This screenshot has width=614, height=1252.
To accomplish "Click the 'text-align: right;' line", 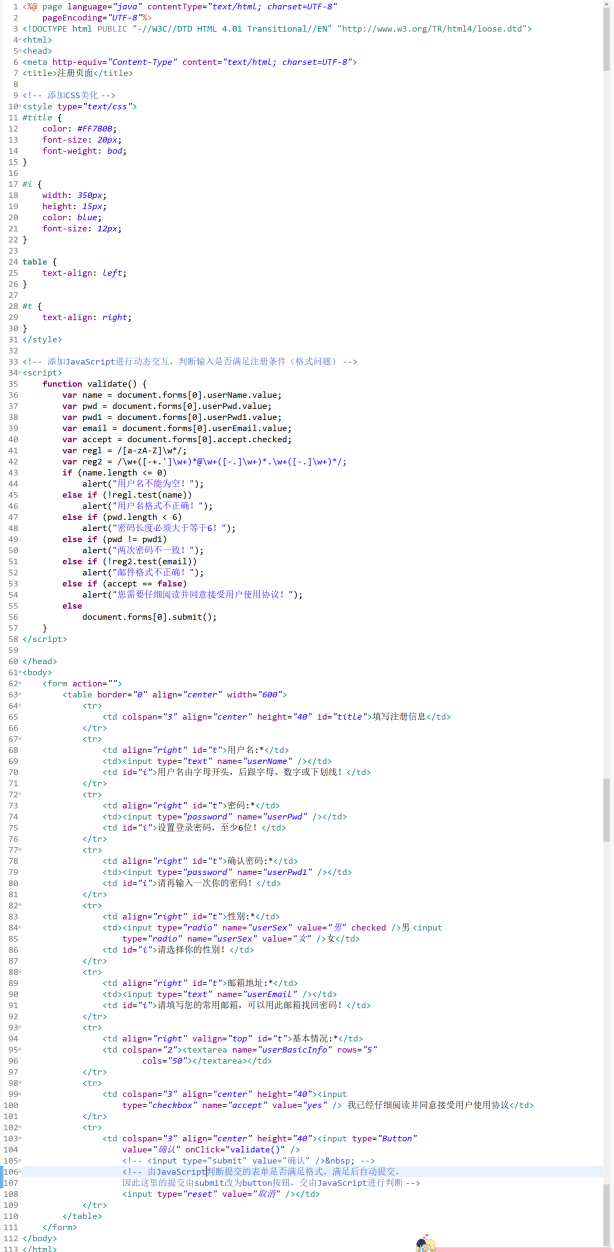I will click(86, 317).
